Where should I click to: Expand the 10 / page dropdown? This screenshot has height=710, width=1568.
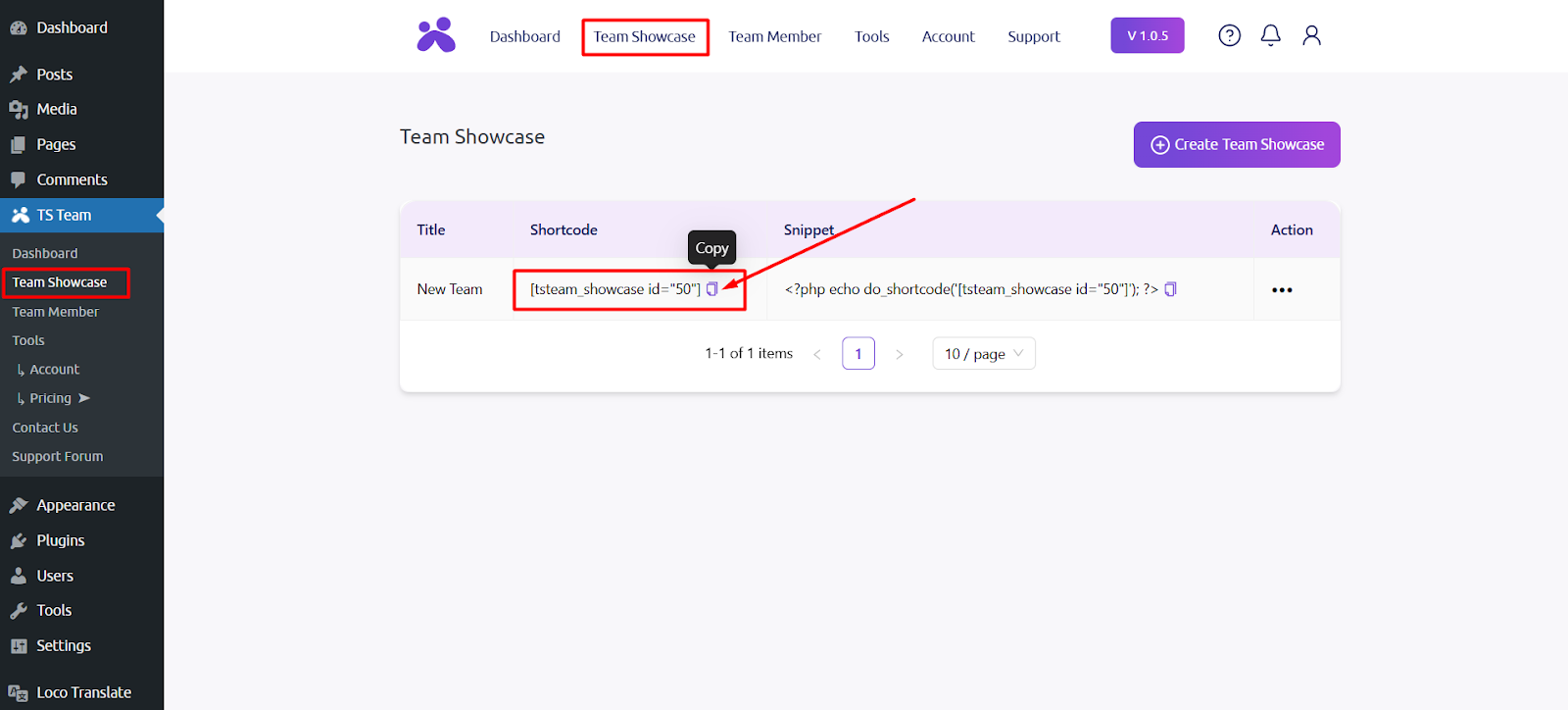click(983, 354)
